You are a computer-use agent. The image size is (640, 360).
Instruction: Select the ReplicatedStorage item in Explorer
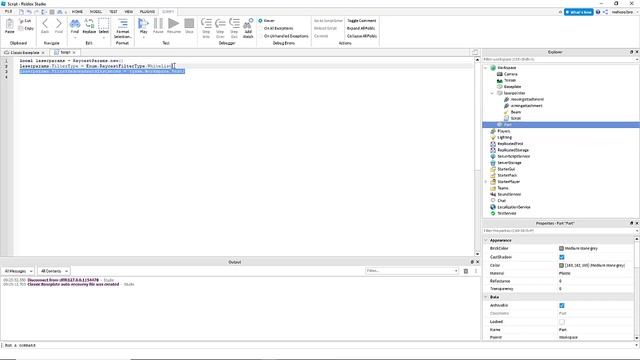click(513, 150)
